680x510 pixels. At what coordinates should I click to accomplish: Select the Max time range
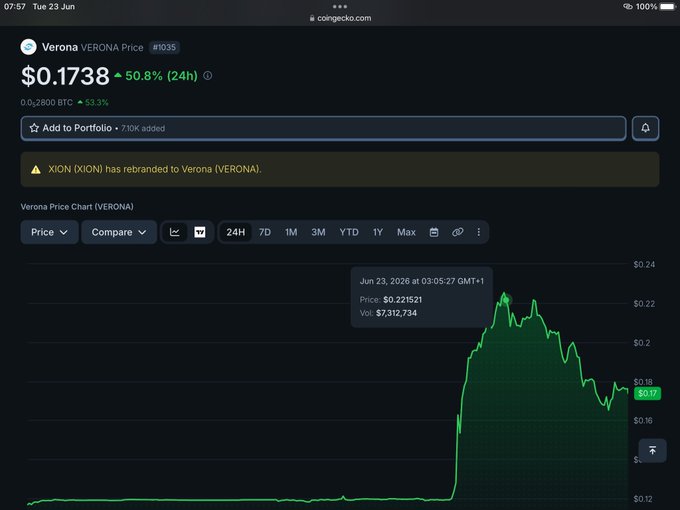406,232
